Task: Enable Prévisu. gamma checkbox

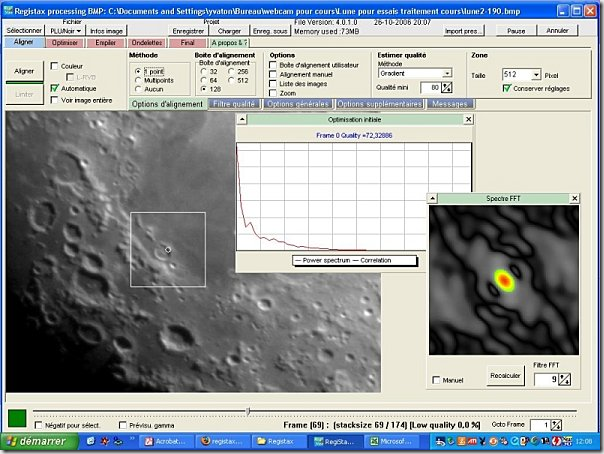Action: 122,425
